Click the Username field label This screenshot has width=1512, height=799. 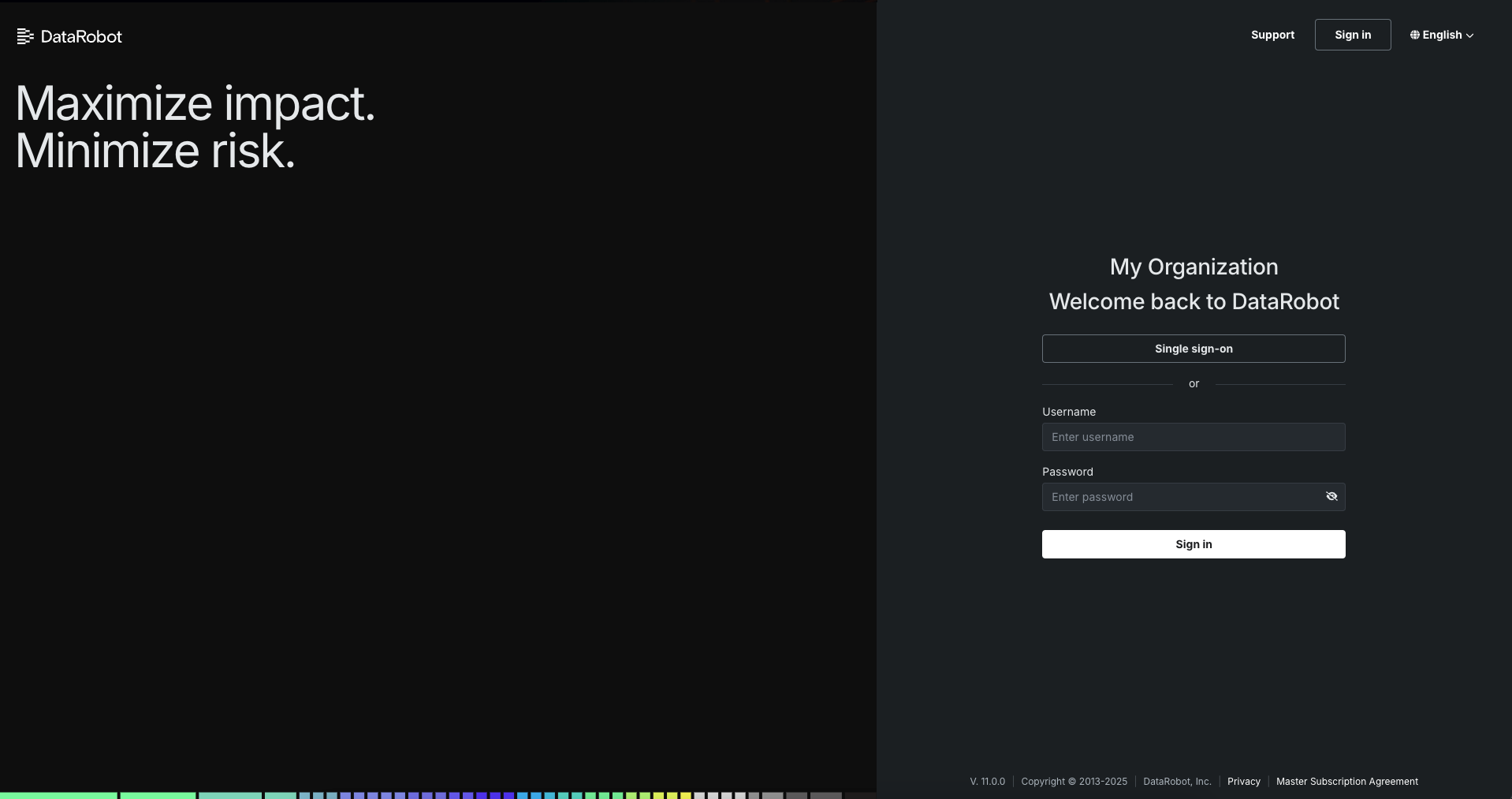[1069, 412]
